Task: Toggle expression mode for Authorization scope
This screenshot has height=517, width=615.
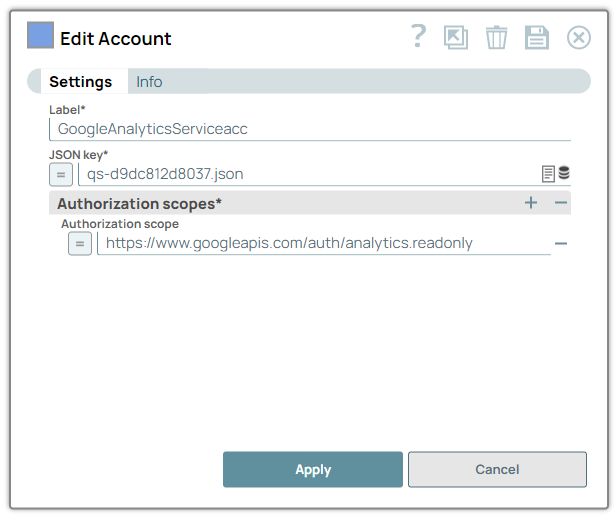Action: click(x=80, y=243)
